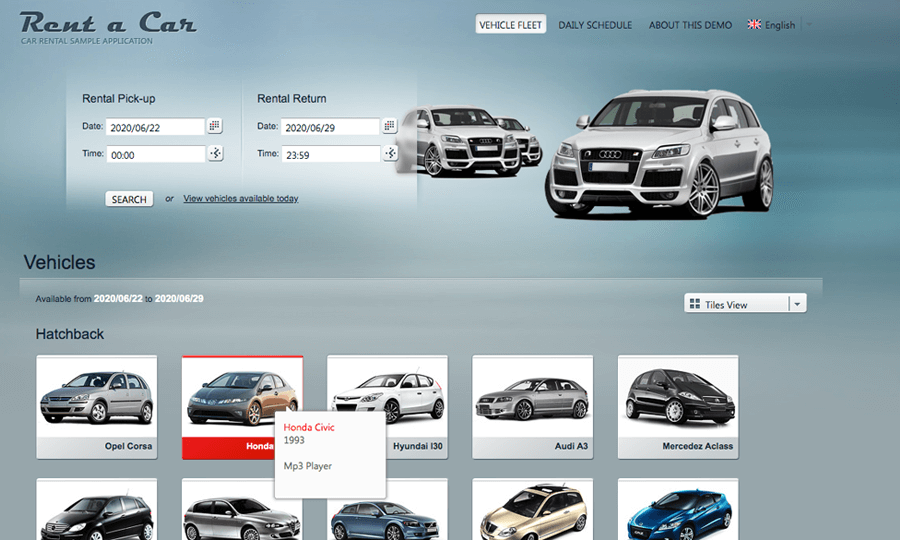
Task: Click the Vehicles section heading
Action: (x=59, y=262)
